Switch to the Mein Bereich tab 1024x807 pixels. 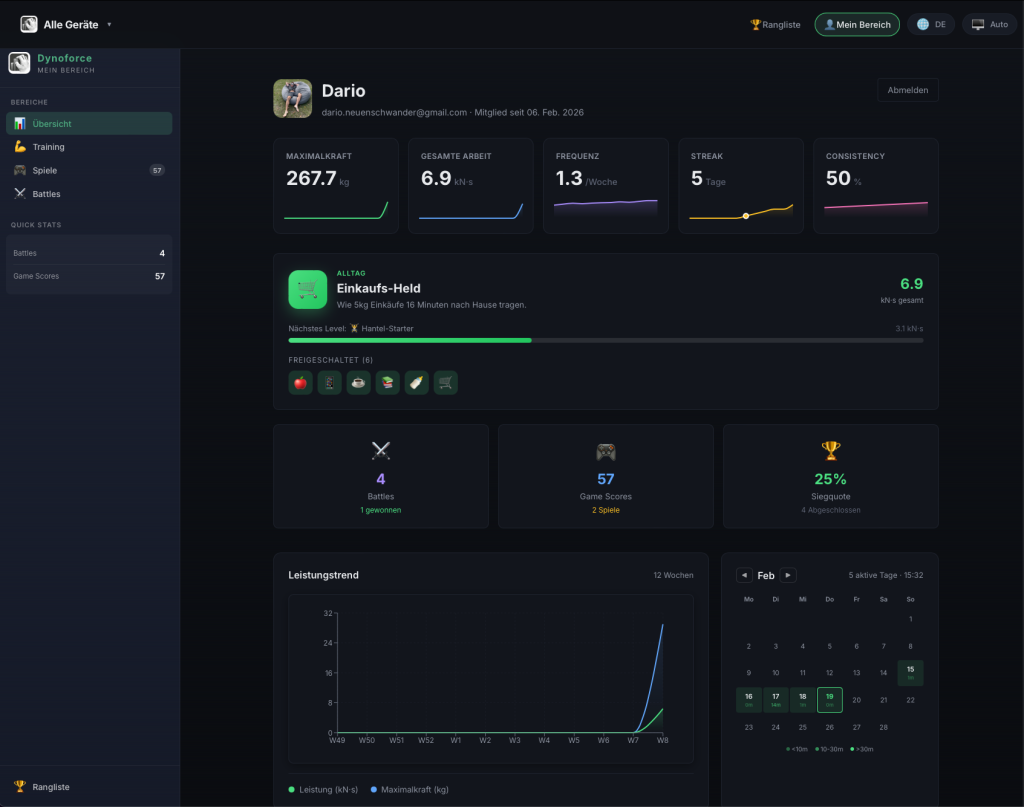857,24
